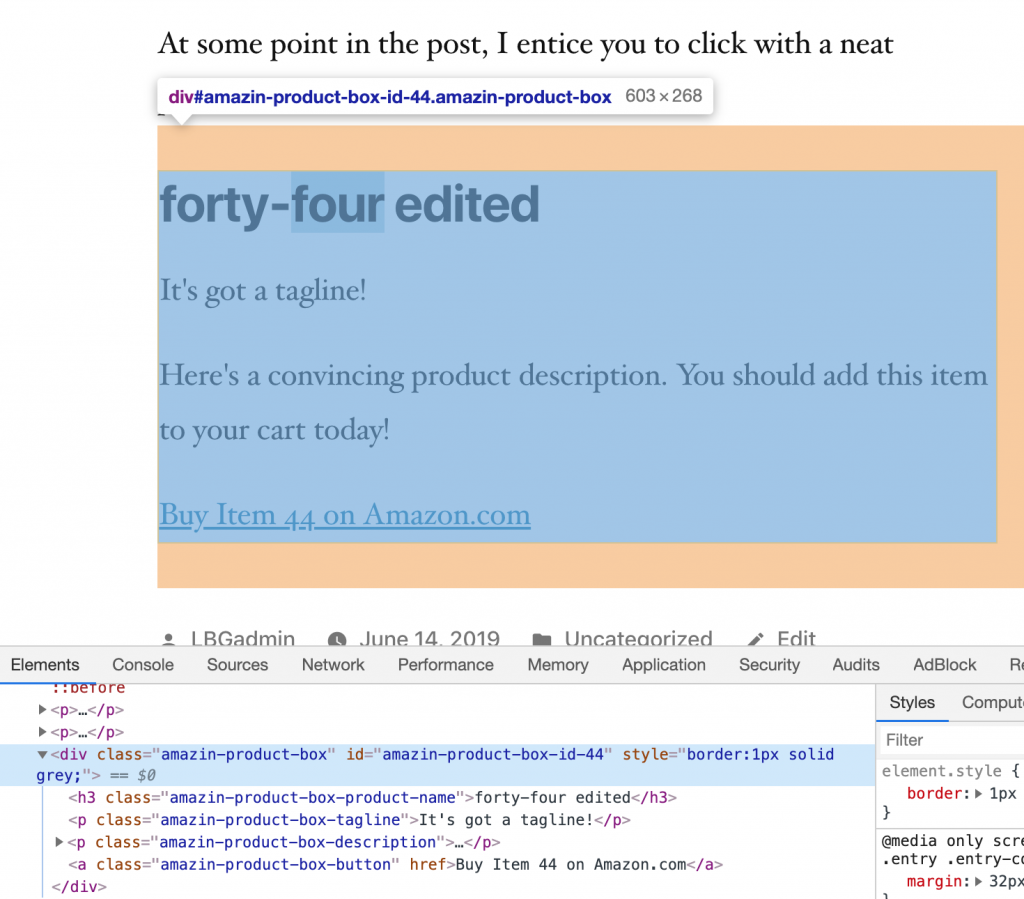Click the Buy Item 44 on Amazon.com link

[344, 514]
